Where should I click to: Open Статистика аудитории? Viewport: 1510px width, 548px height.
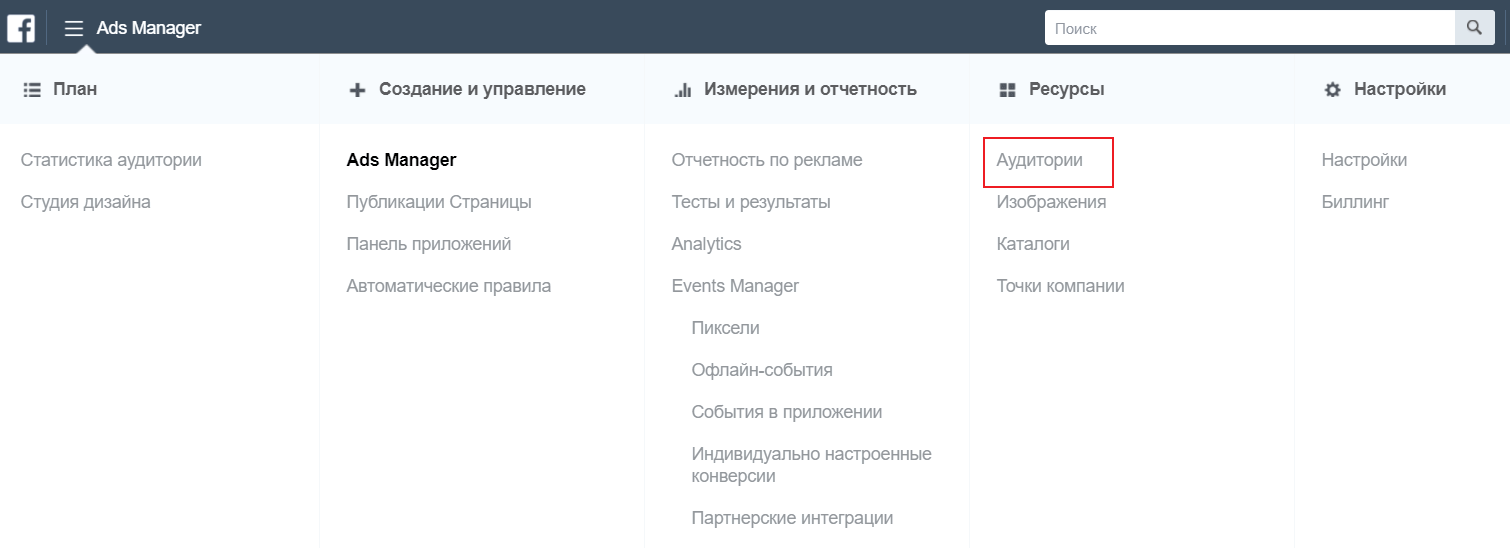[x=111, y=160]
